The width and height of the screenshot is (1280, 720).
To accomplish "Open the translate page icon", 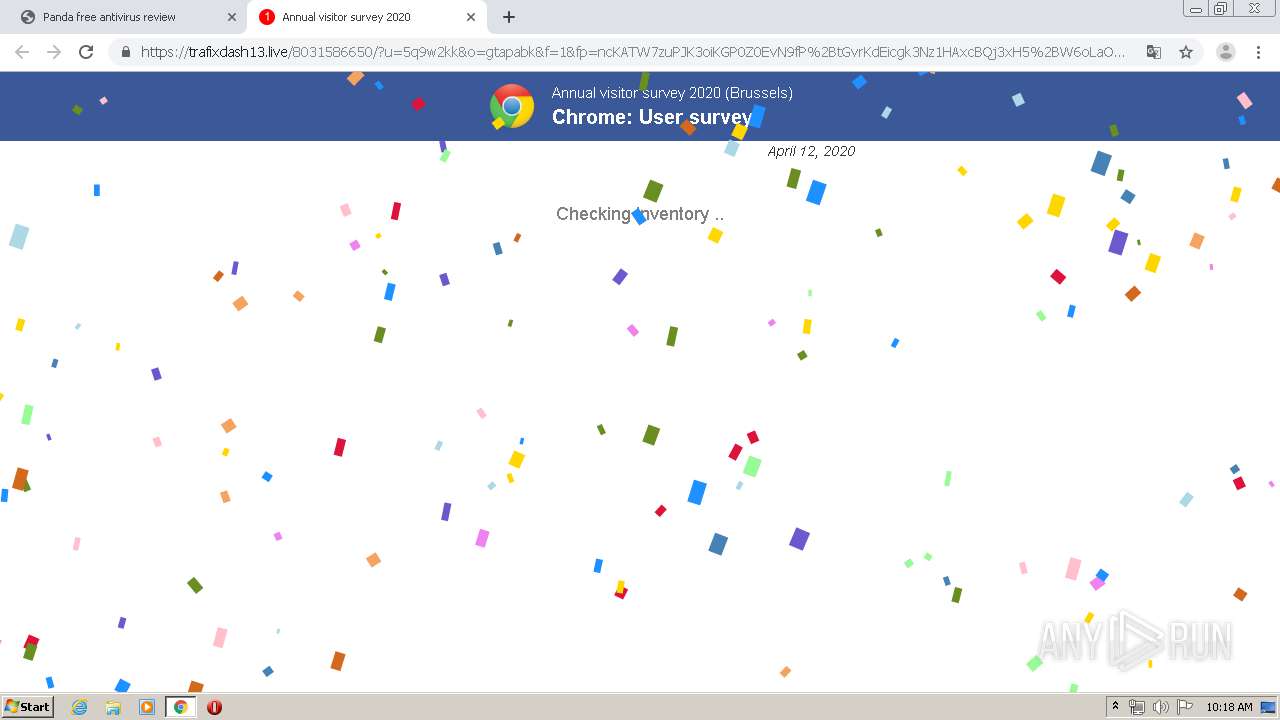I will pyautogui.click(x=1154, y=52).
